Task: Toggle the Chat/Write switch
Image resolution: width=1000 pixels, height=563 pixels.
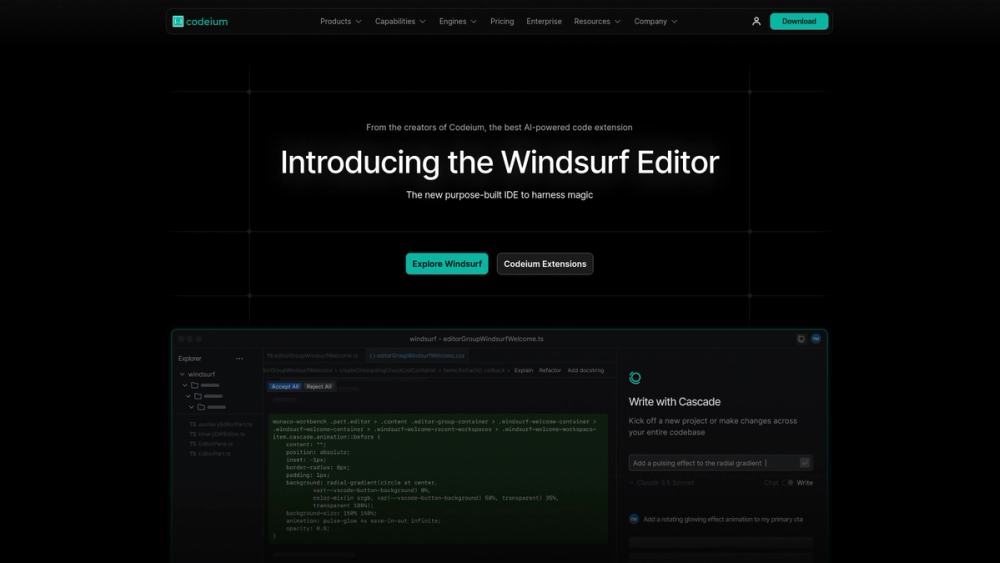Action: click(x=788, y=483)
